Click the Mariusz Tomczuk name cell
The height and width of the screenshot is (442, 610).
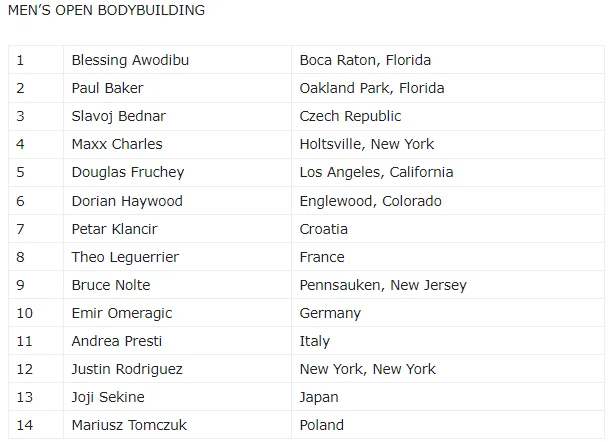click(x=129, y=425)
